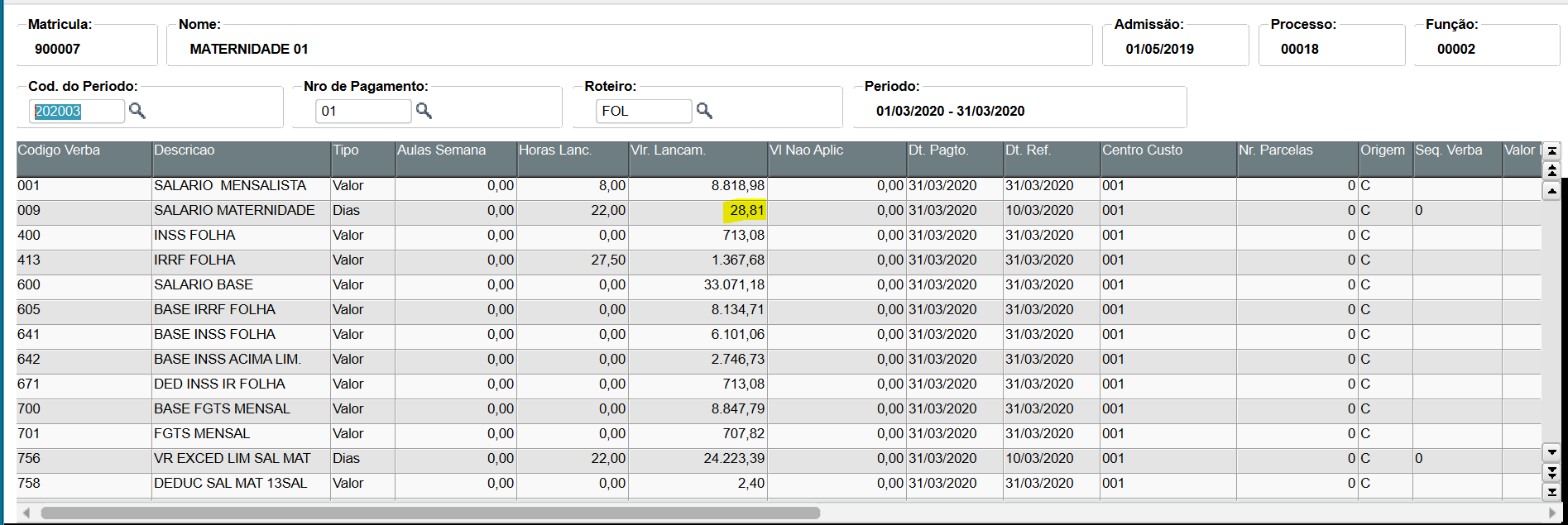
Task: Click the Horas Lanc. value 27,50
Action: (608, 260)
